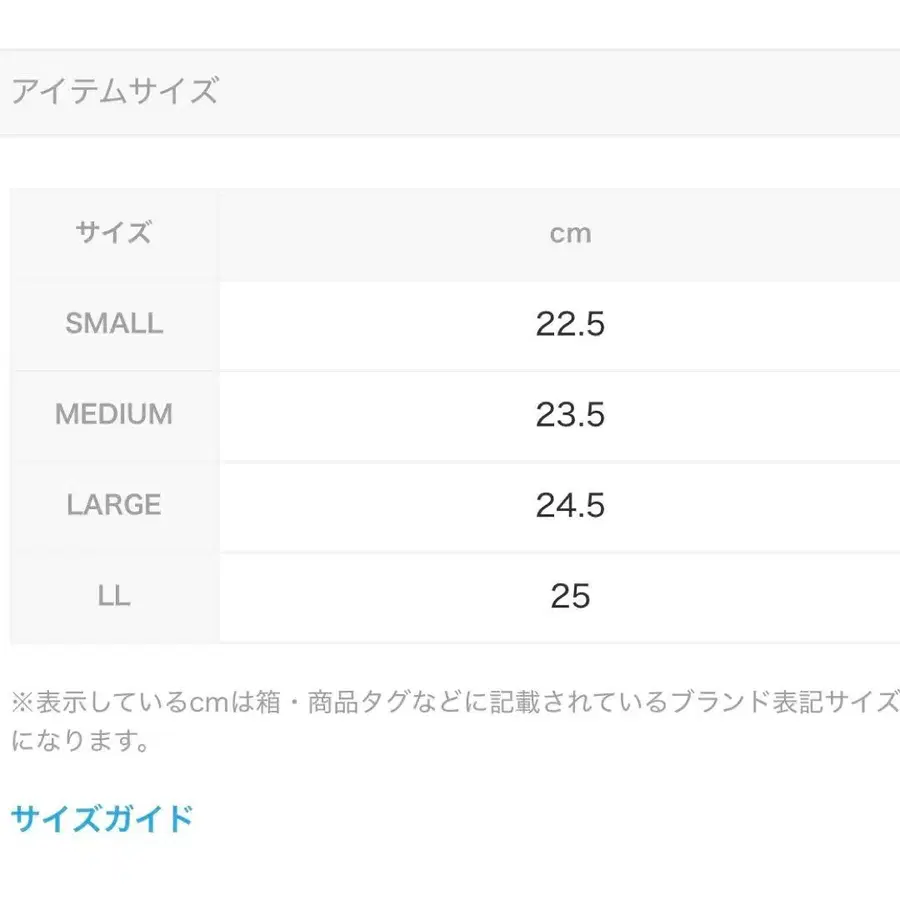Click the アイテムサイズ section header

click(x=114, y=92)
